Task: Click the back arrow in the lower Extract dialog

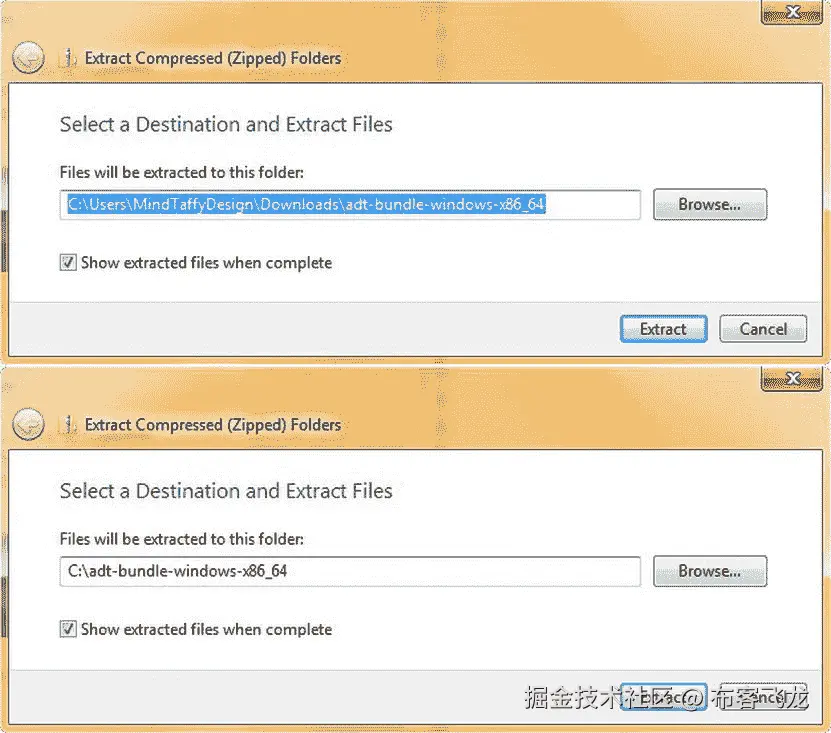Action: point(29,424)
